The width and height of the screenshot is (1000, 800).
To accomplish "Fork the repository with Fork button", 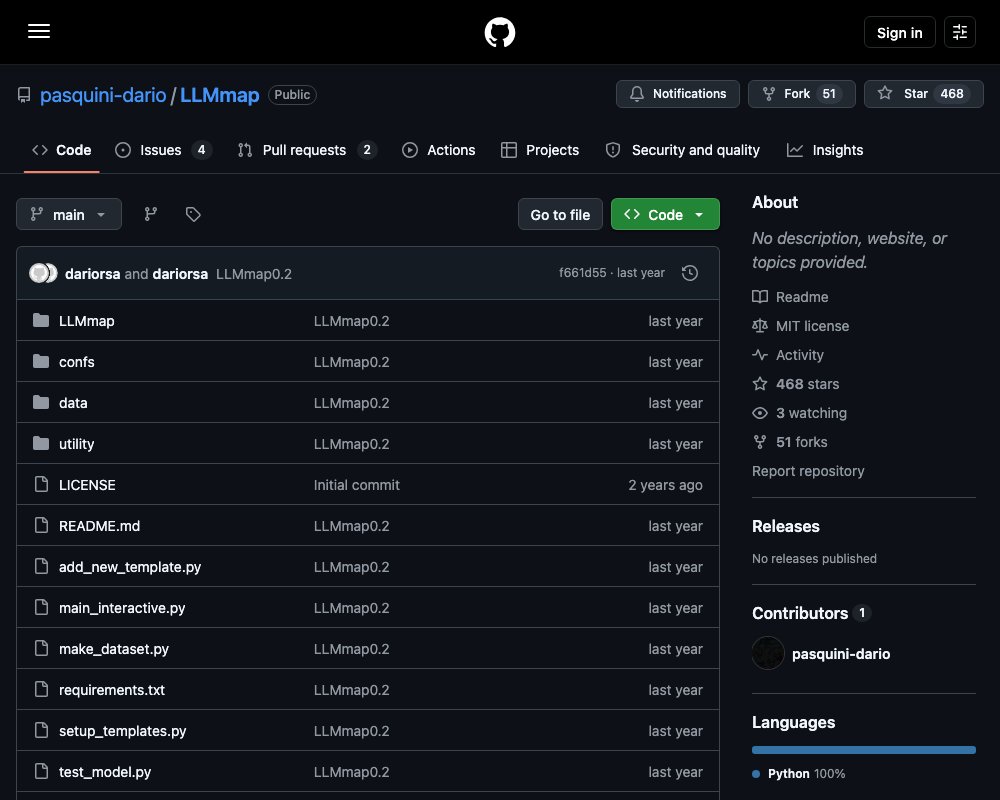I will click(802, 94).
